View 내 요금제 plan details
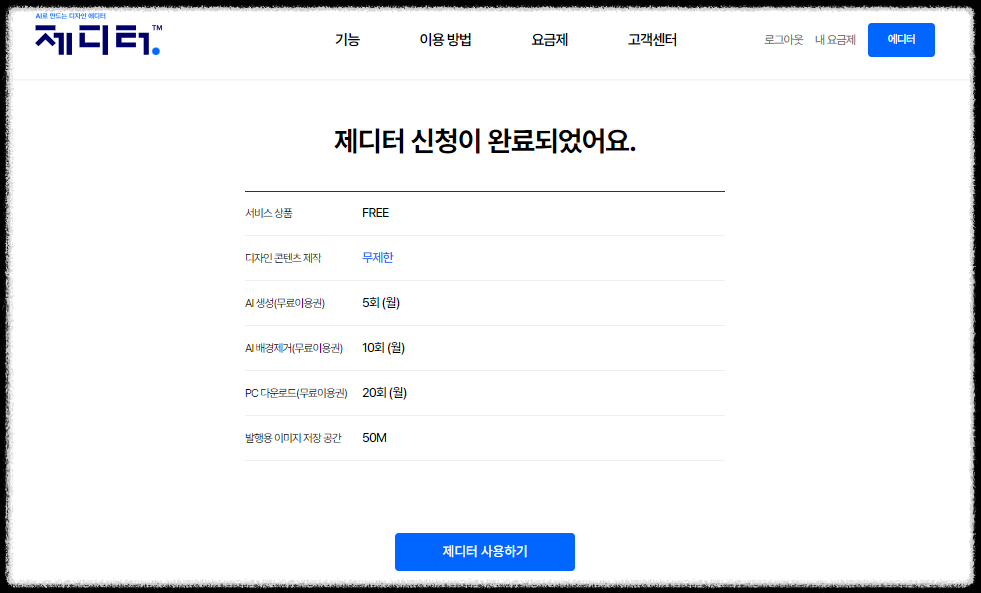The width and height of the screenshot is (981, 593). (x=835, y=40)
